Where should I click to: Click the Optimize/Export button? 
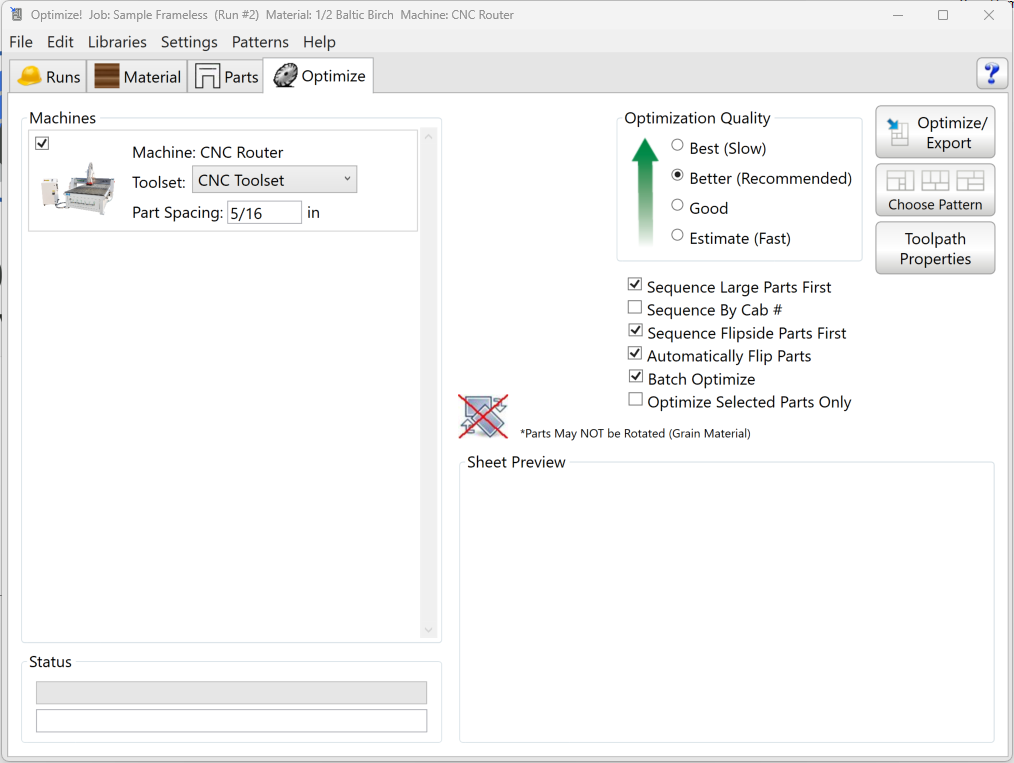pyautogui.click(x=935, y=132)
